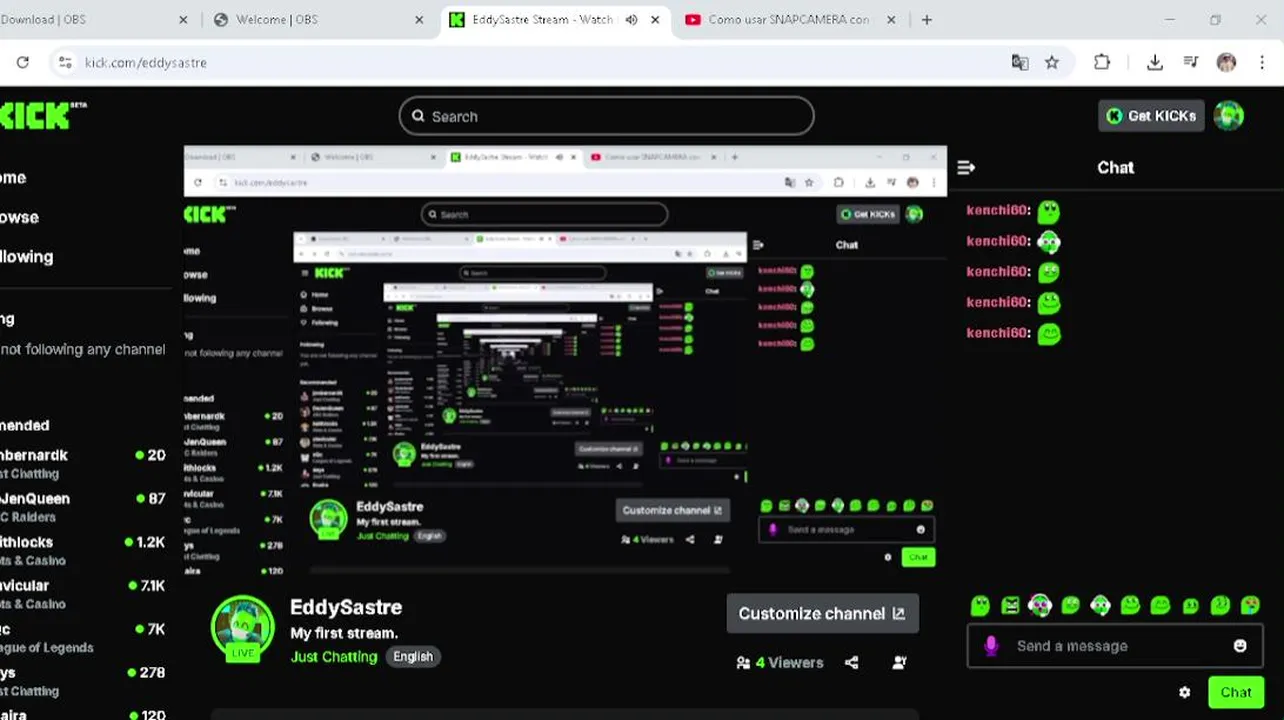Select the last emote in the quick emote row
1284x720 pixels.
(1250, 605)
